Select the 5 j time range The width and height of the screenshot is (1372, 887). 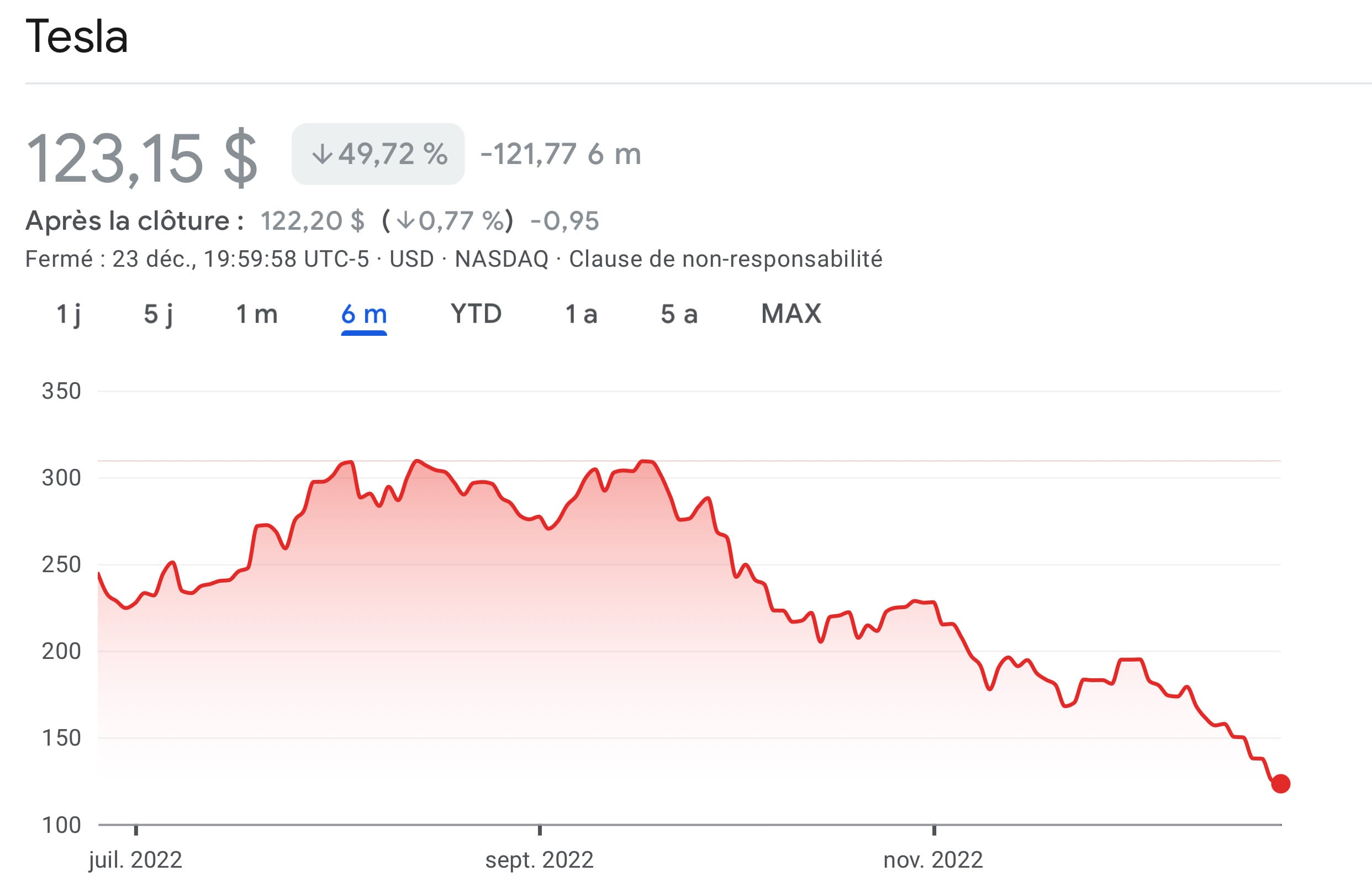pos(160,314)
